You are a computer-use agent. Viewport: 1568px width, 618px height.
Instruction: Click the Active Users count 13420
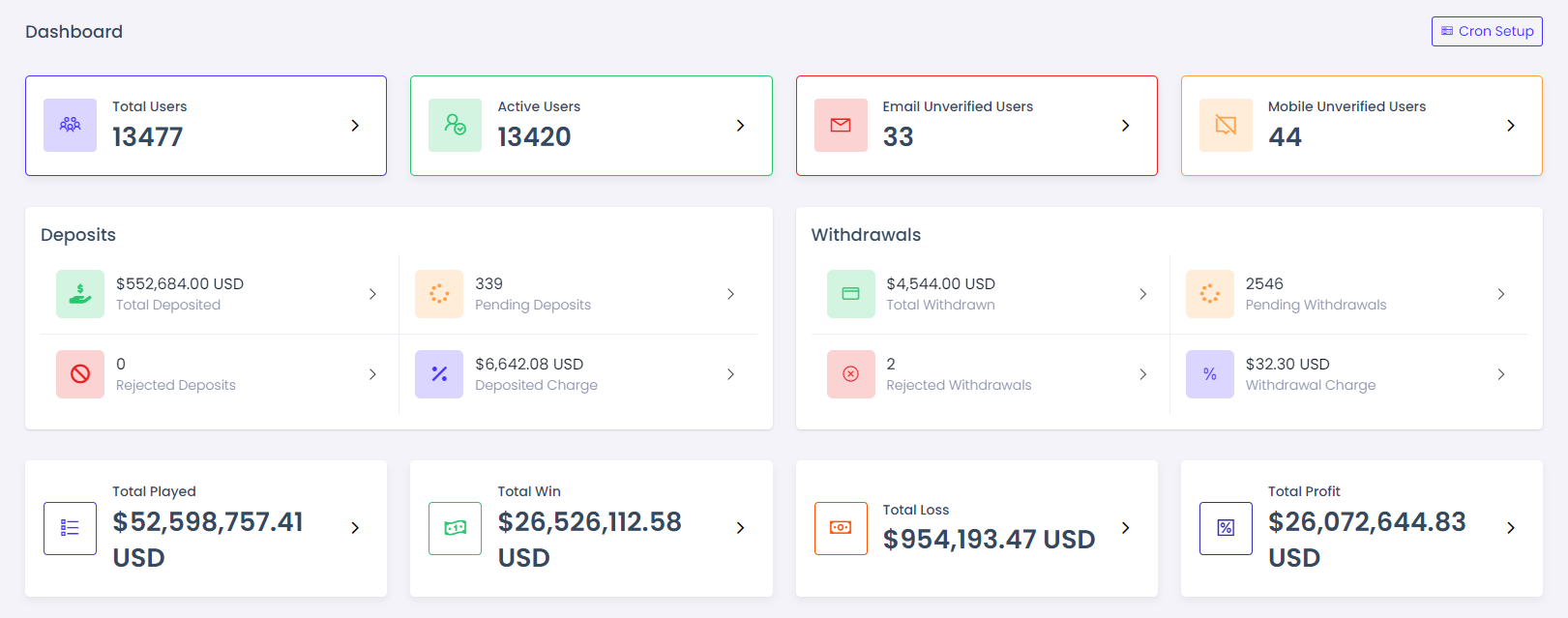coord(534,137)
